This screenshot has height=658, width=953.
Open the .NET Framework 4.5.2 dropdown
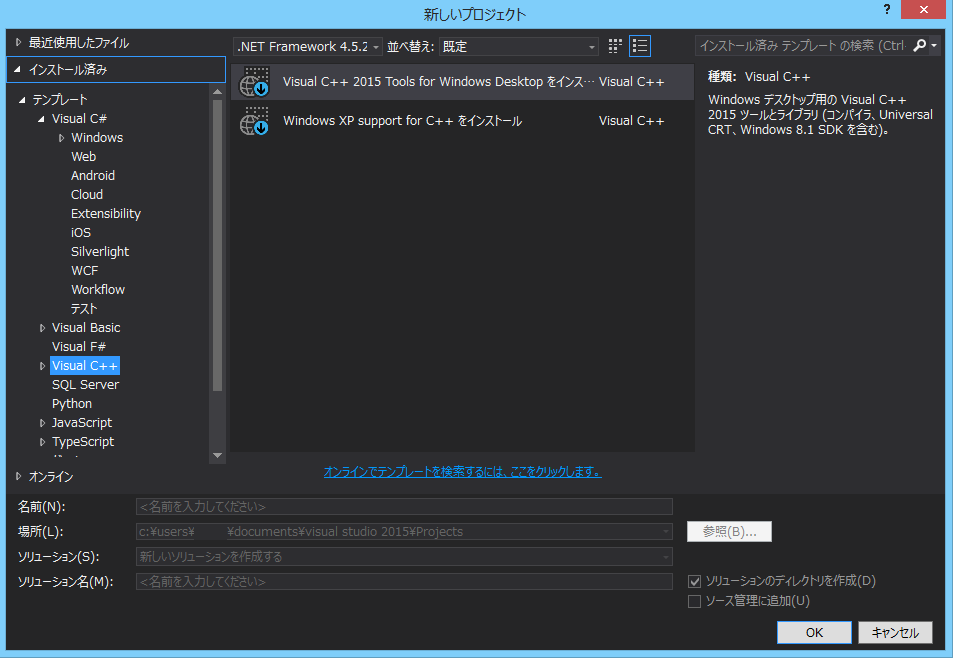(308, 47)
